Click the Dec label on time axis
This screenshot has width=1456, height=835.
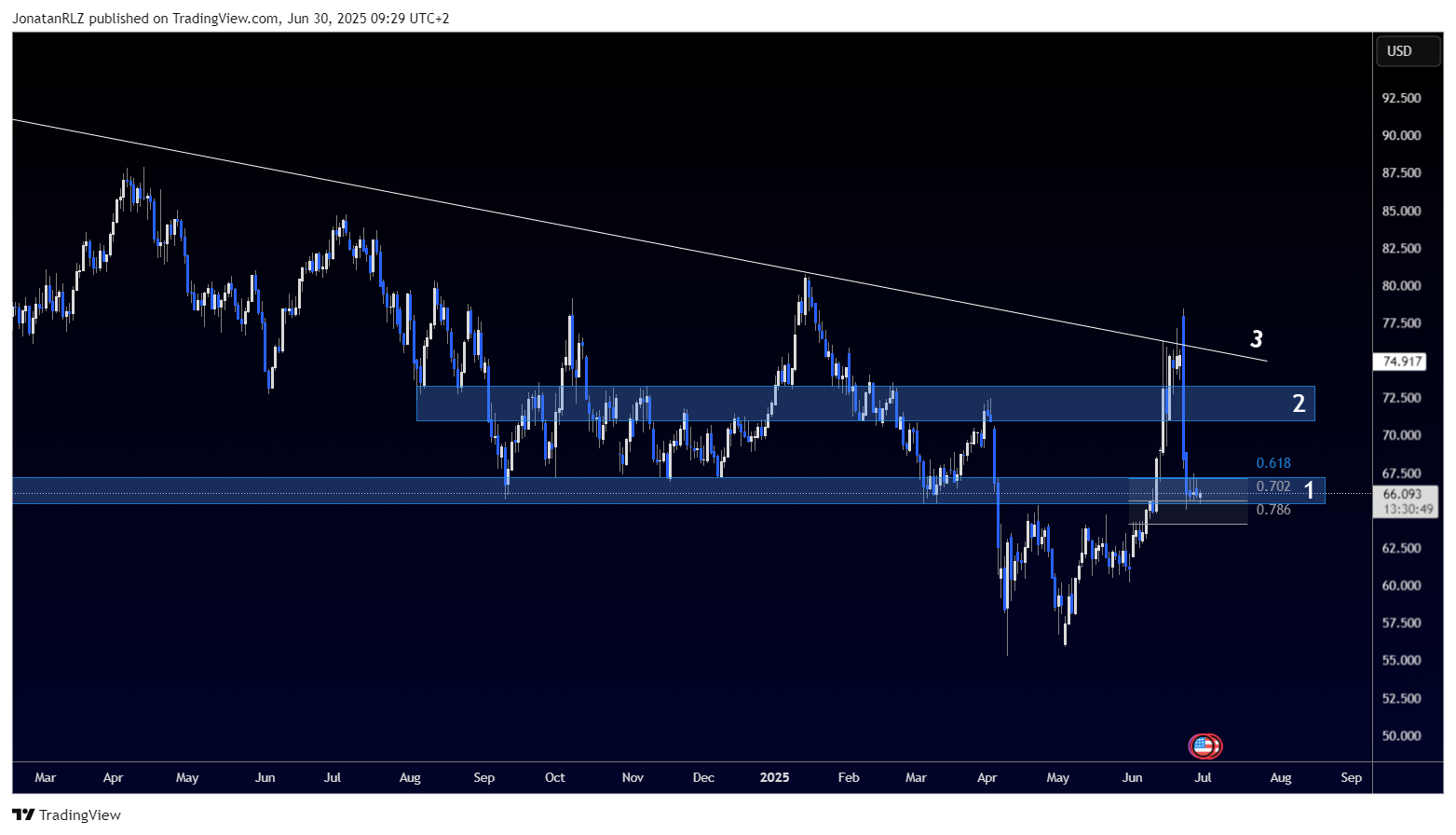703,777
